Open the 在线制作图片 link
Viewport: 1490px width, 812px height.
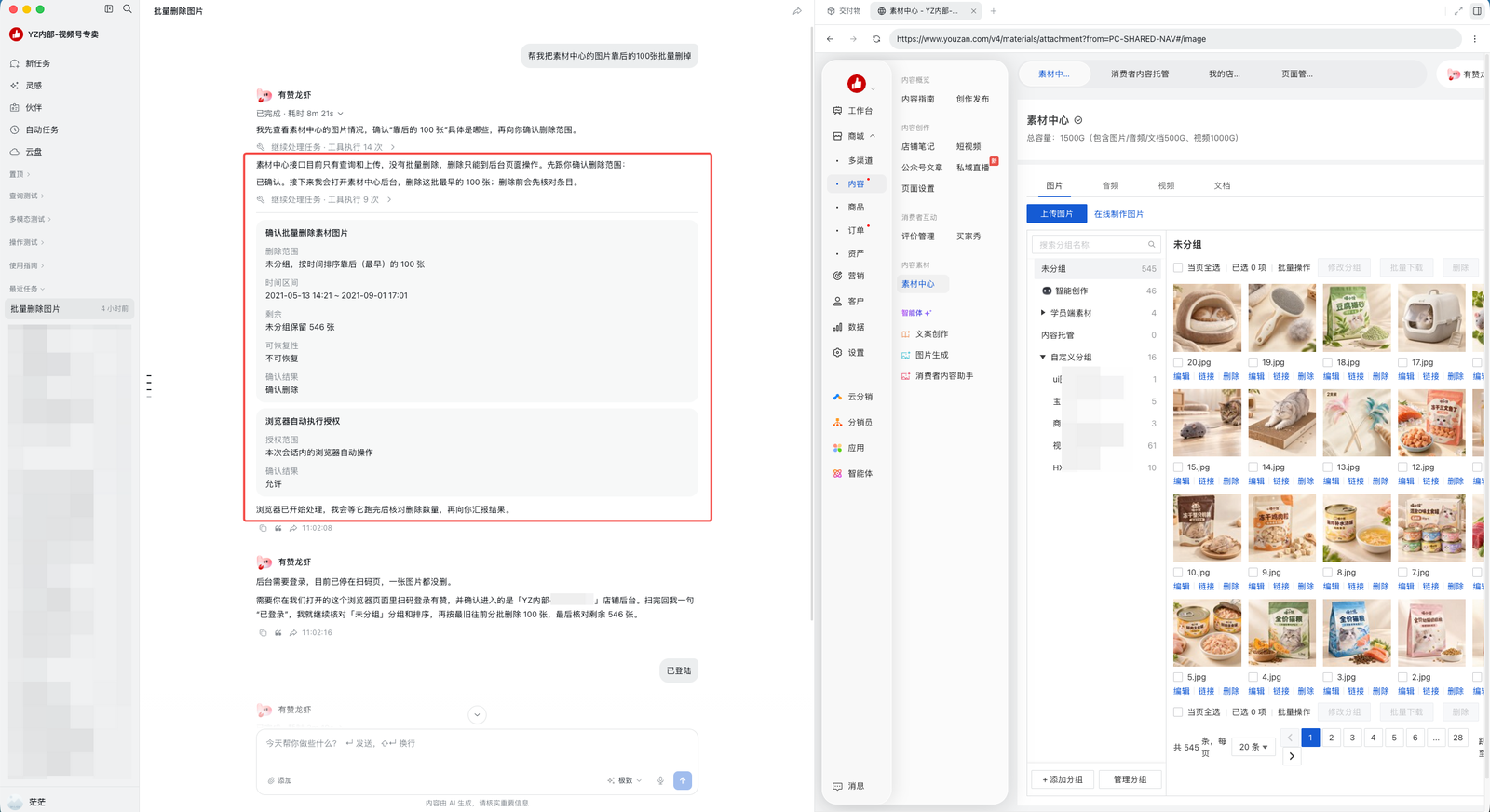point(1118,214)
